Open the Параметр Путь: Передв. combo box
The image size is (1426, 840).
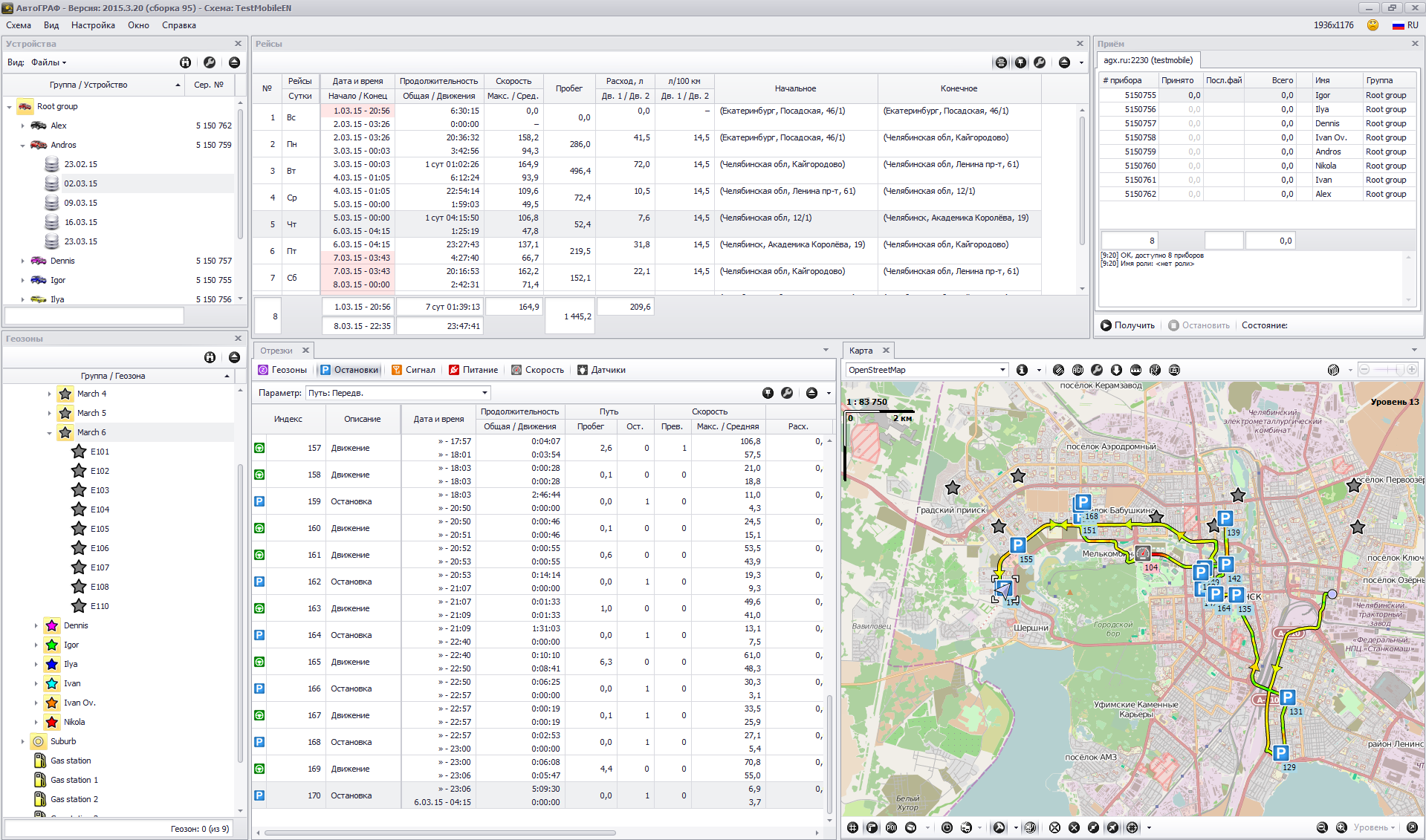(398, 393)
